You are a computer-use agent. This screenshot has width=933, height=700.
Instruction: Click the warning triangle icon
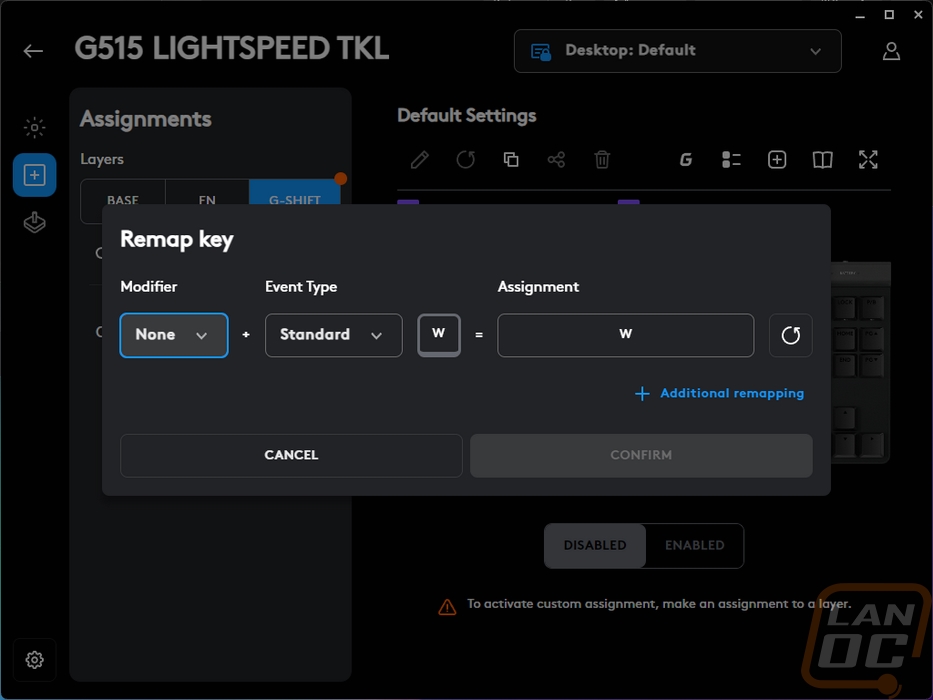[447, 607]
